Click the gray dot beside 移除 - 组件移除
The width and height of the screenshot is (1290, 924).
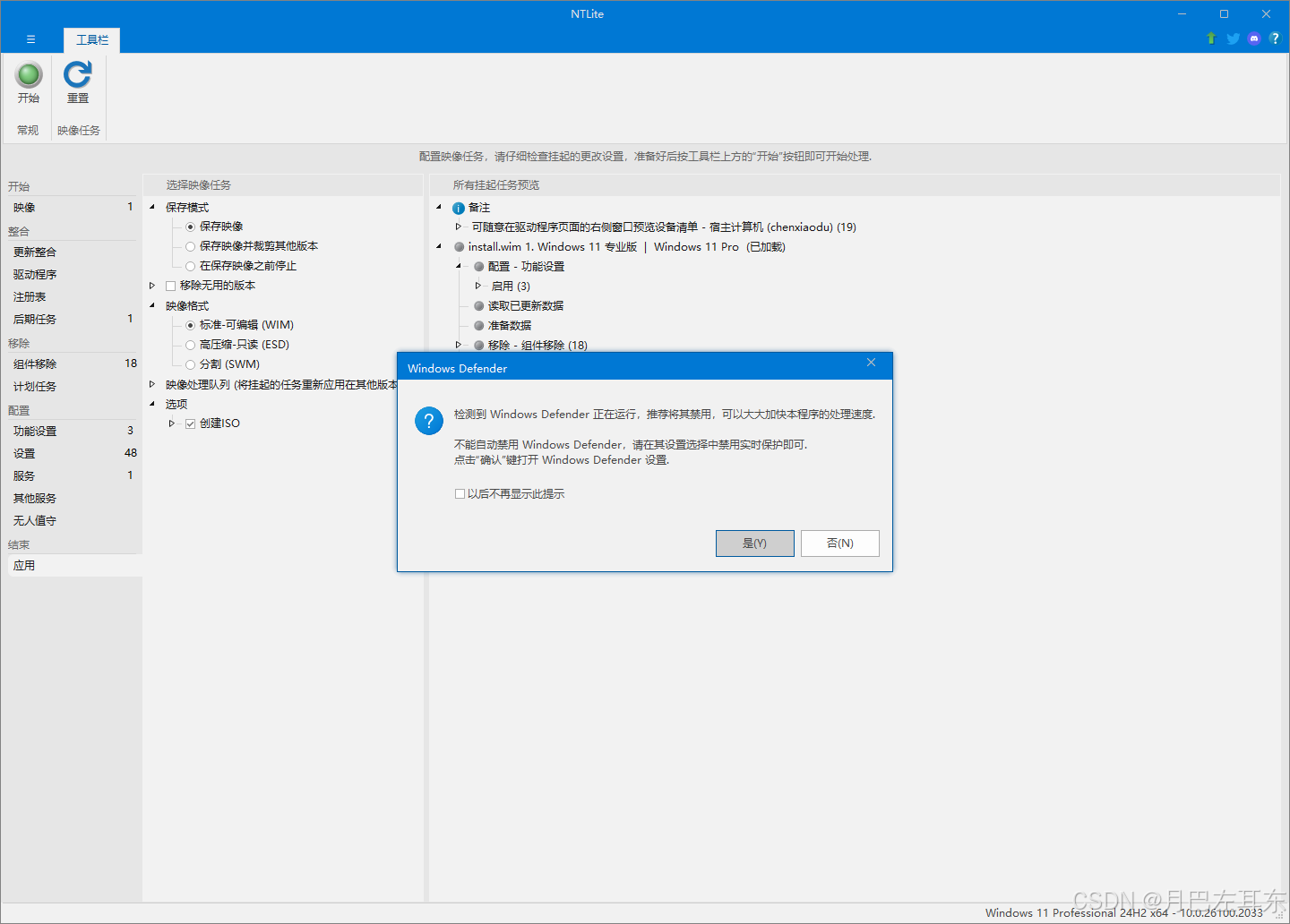click(479, 346)
